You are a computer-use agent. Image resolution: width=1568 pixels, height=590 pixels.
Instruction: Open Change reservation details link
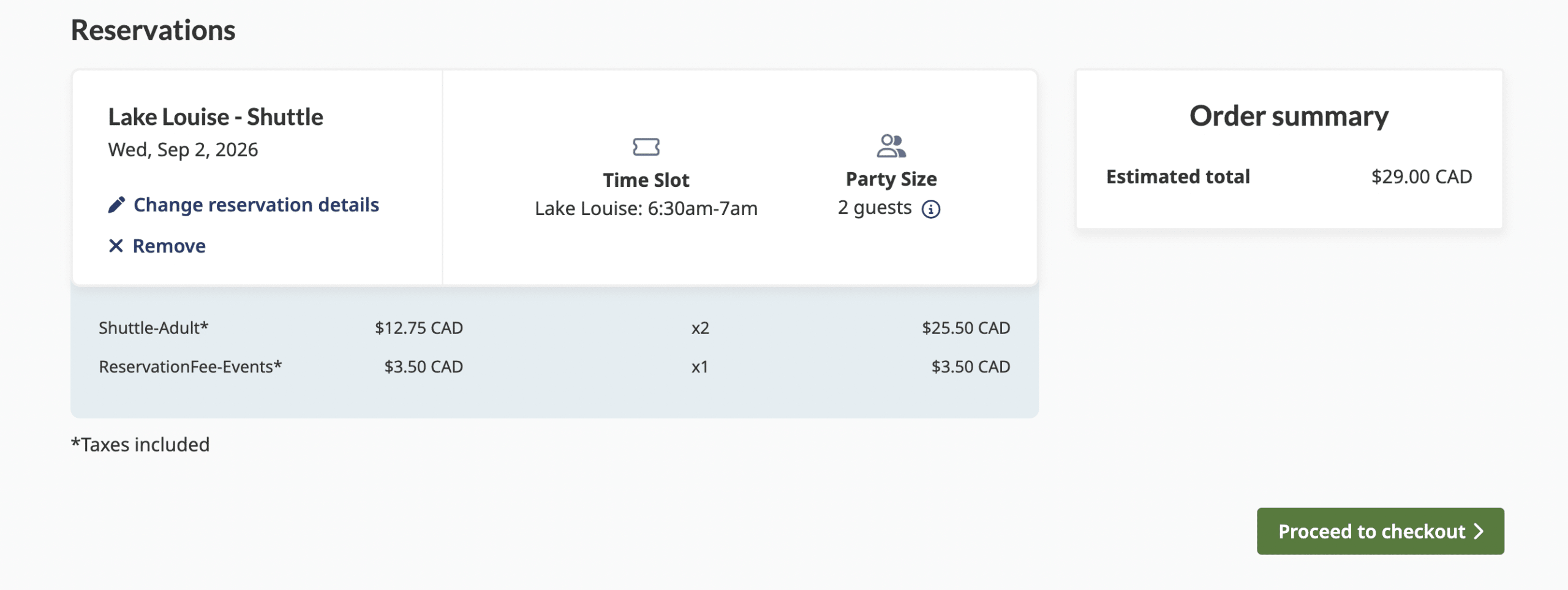pos(256,205)
